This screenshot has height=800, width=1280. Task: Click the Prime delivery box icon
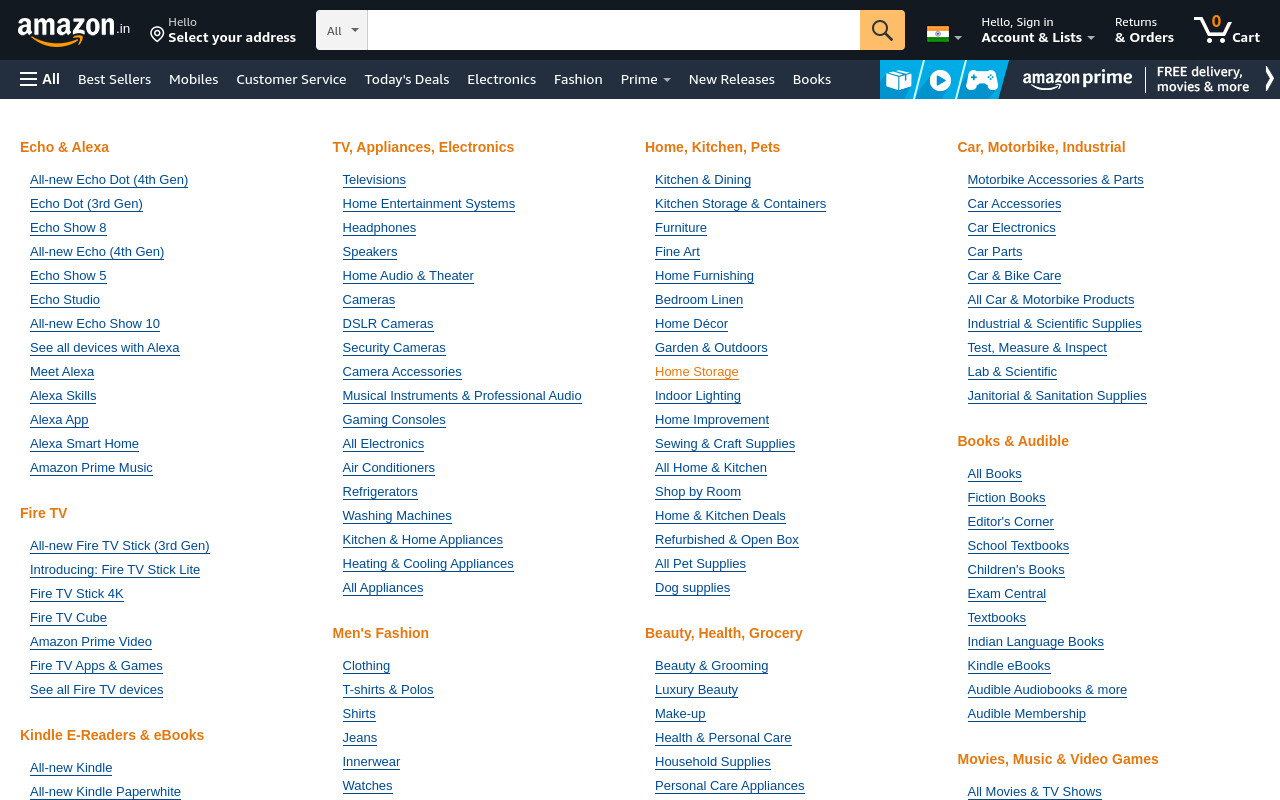pos(899,80)
